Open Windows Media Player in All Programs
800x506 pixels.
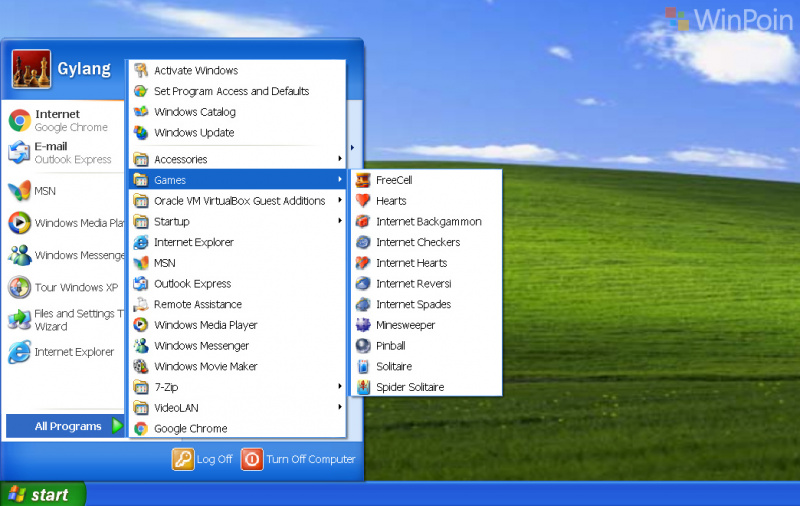237,325
